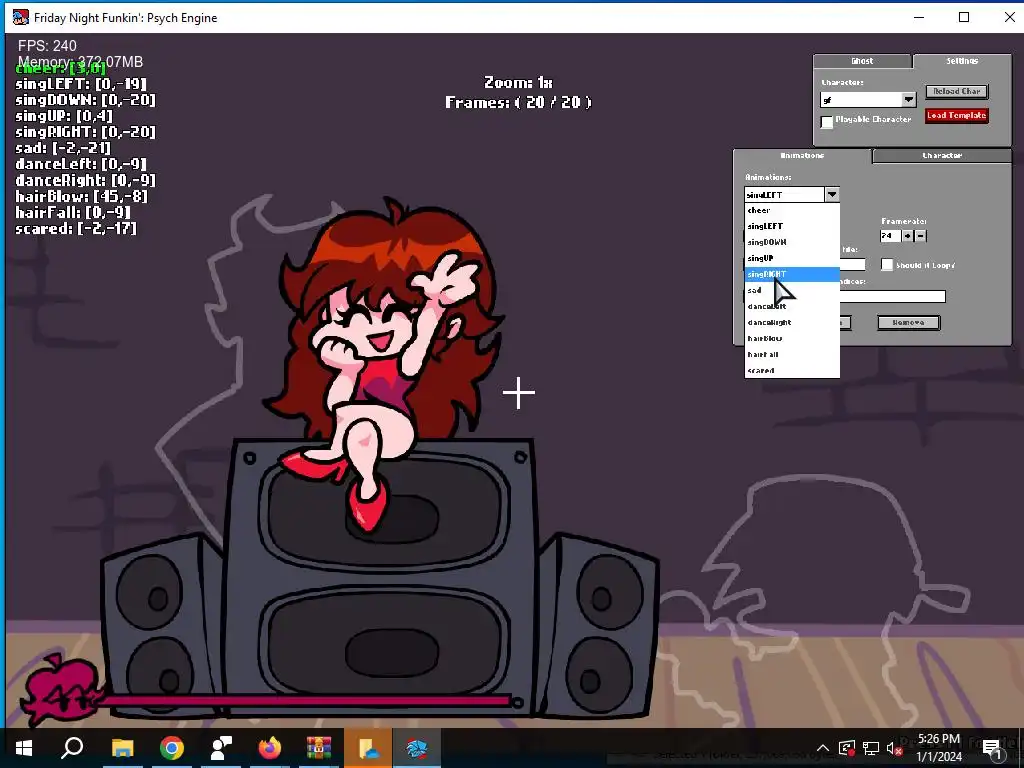
Task: Click the Frames: ( 20 / 20 ) counter
Action: point(518,102)
